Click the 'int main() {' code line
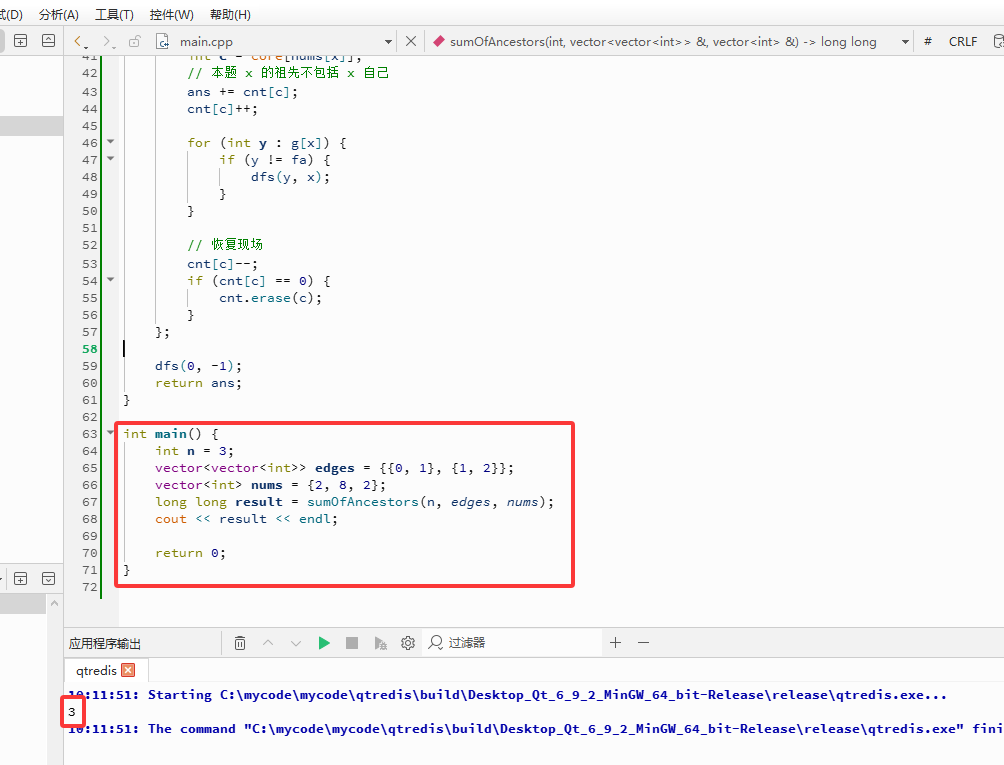Image resolution: width=1004 pixels, height=765 pixels. [170, 433]
